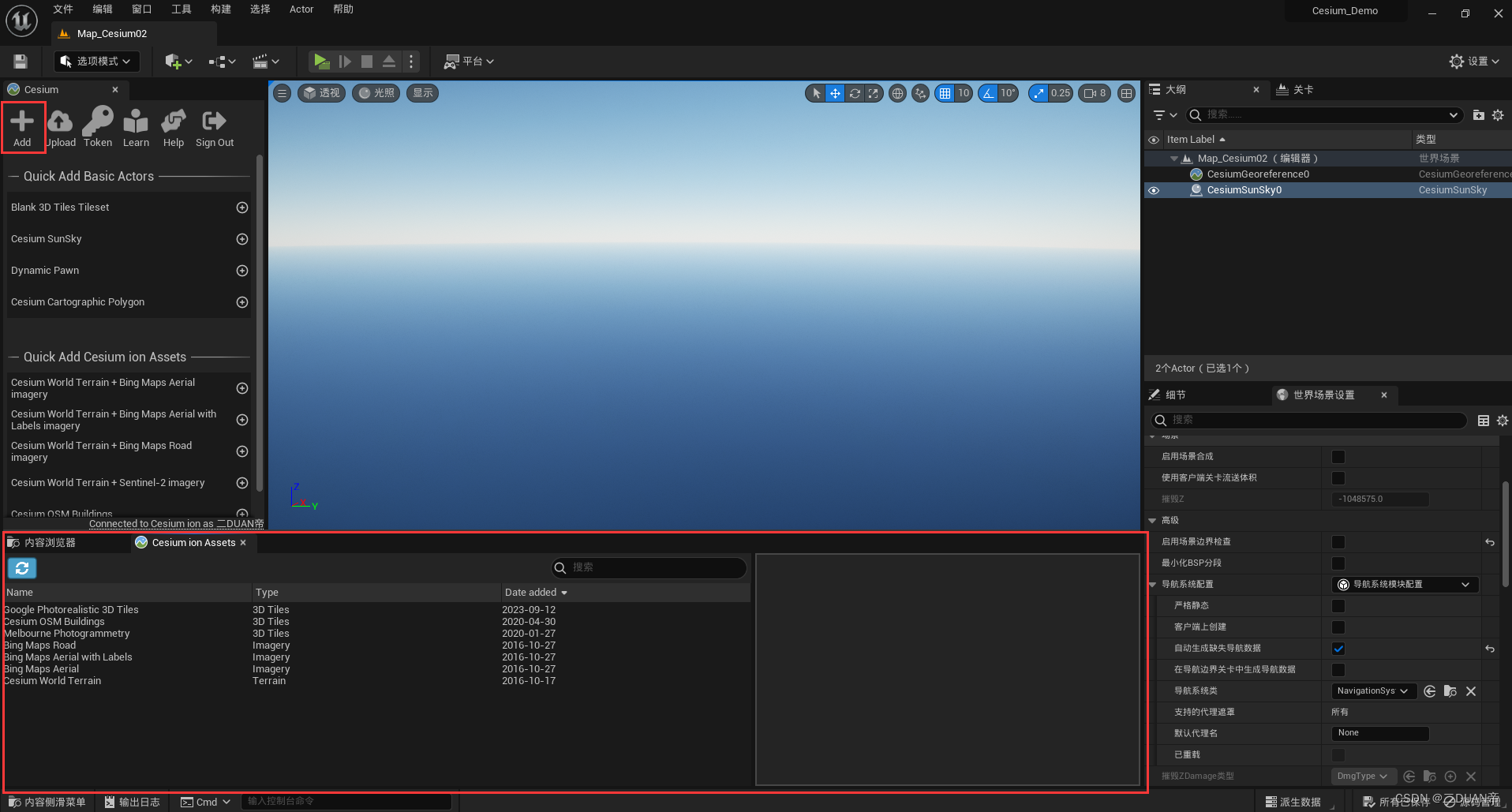Open the 内容侧滑菜单 content drawer
This screenshot has width=1512, height=812.
[47, 802]
